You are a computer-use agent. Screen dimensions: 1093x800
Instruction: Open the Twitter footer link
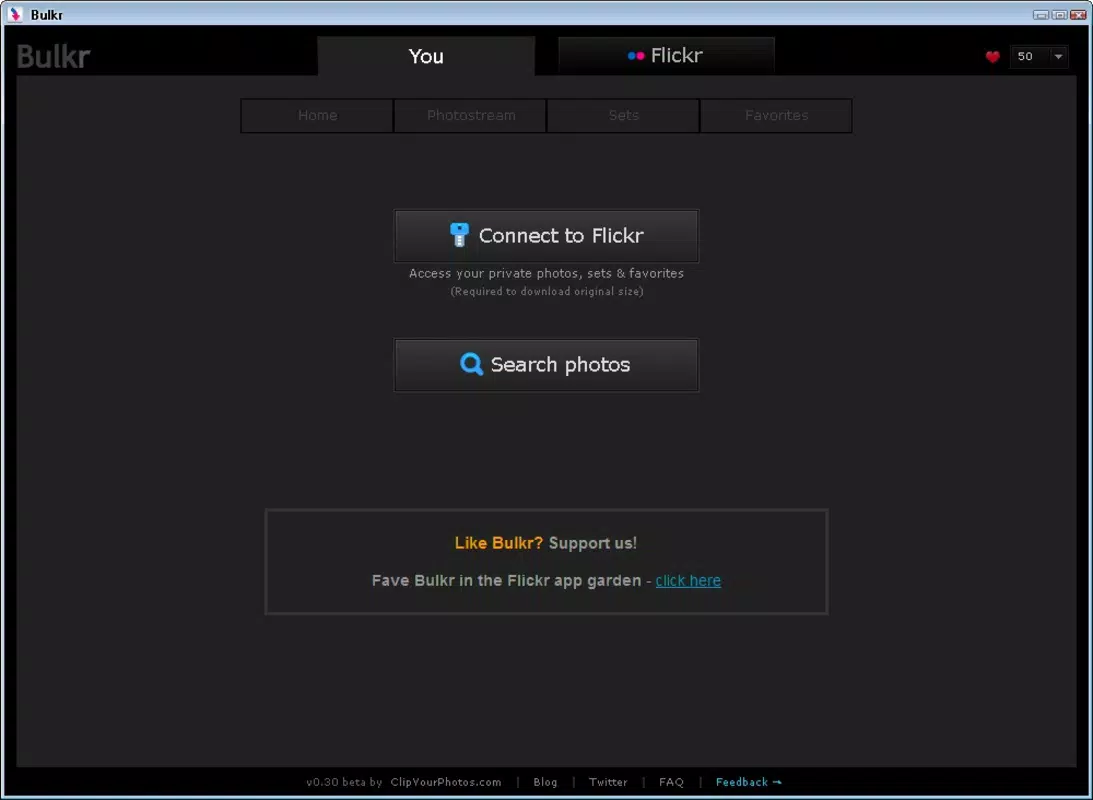click(x=608, y=782)
